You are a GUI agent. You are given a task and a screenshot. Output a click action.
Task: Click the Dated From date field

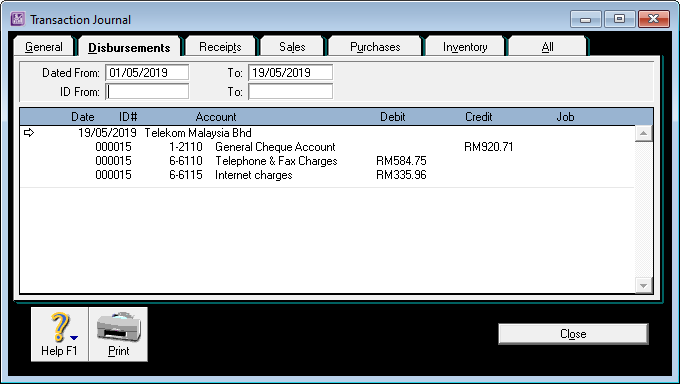tap(147, 72)
